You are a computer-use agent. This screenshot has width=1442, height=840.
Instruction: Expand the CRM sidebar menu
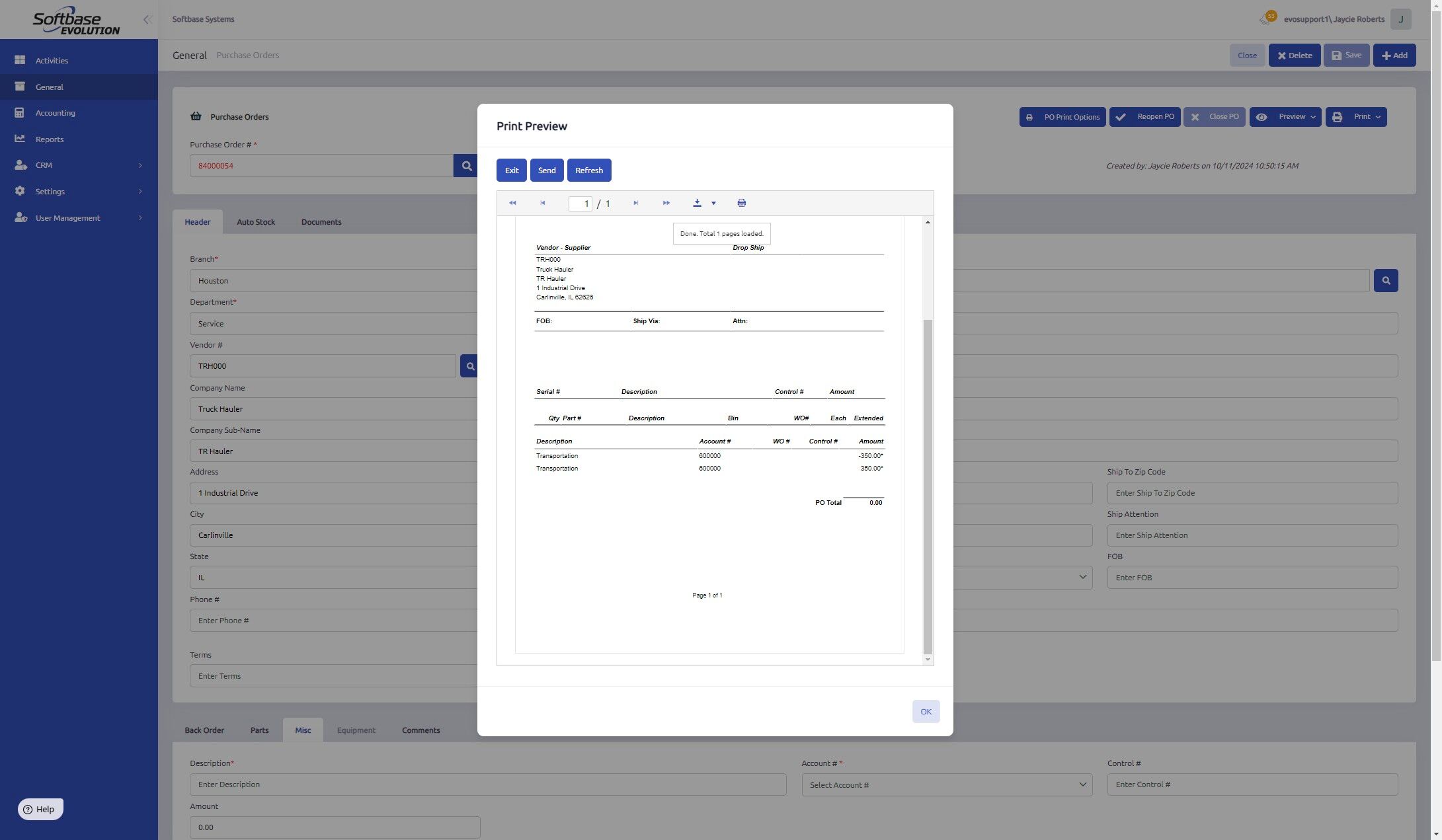click(x=79, y=165)
